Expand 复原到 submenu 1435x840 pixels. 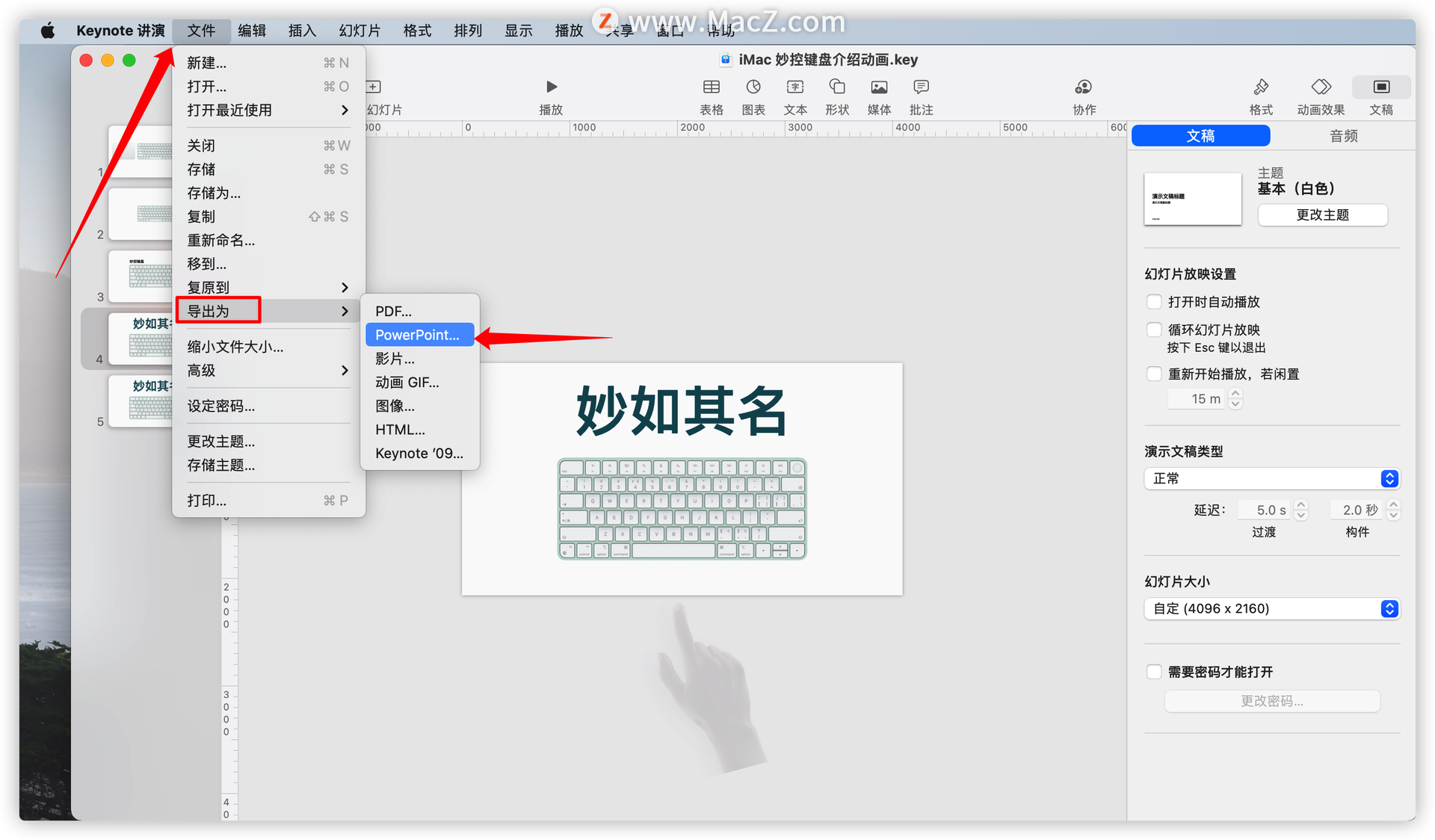coord(268,288)
